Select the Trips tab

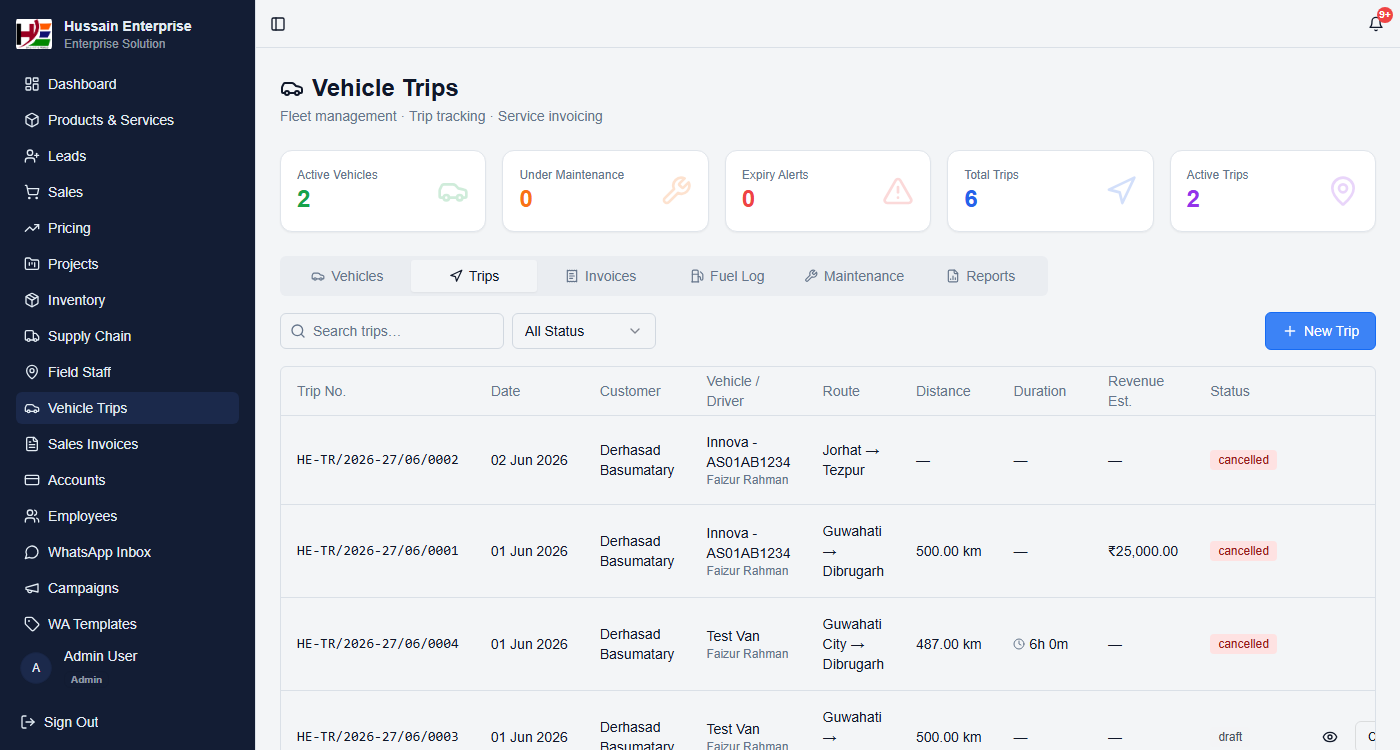(x=474, y=276)
